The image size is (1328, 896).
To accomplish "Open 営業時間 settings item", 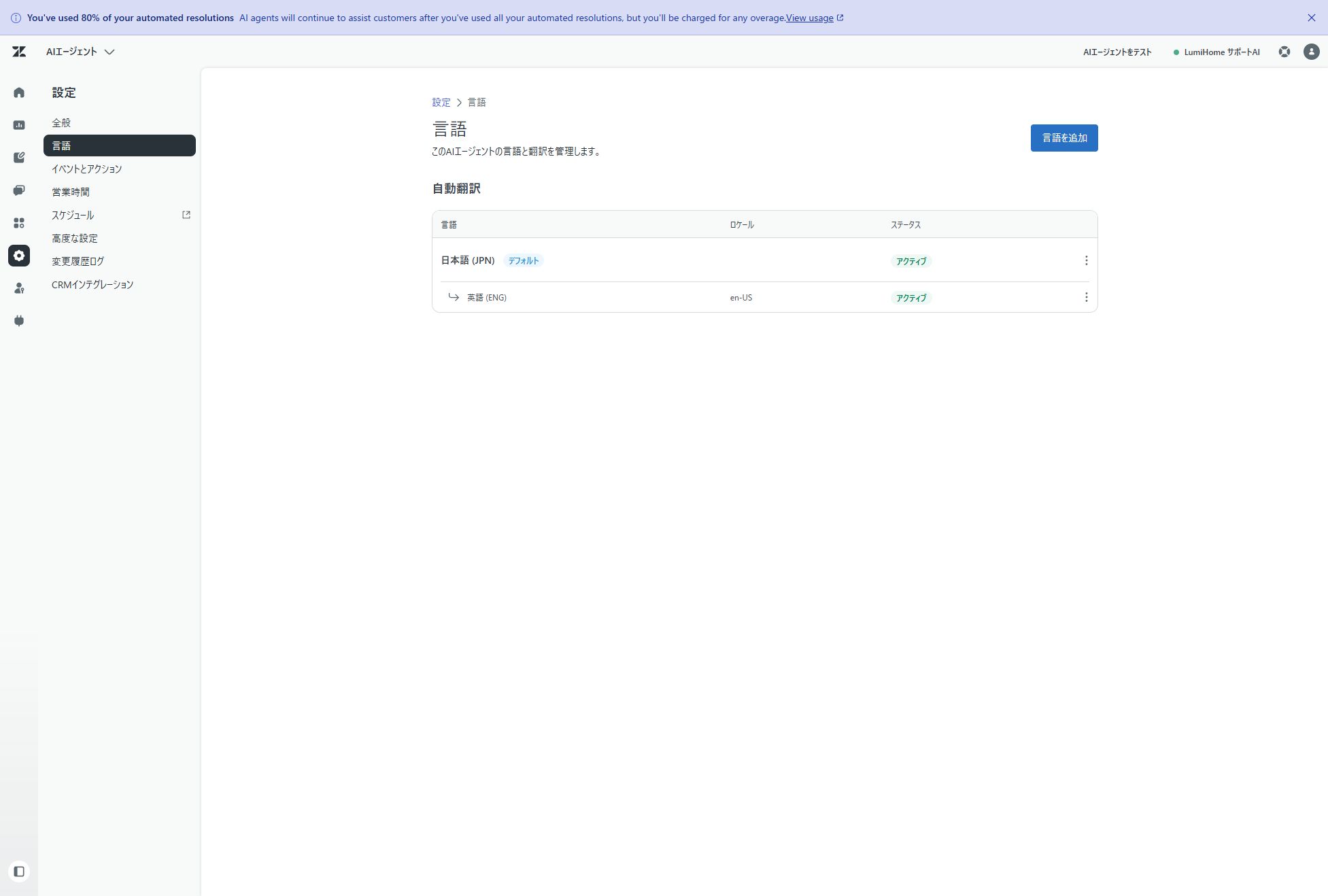I will (x=120, y=192).
